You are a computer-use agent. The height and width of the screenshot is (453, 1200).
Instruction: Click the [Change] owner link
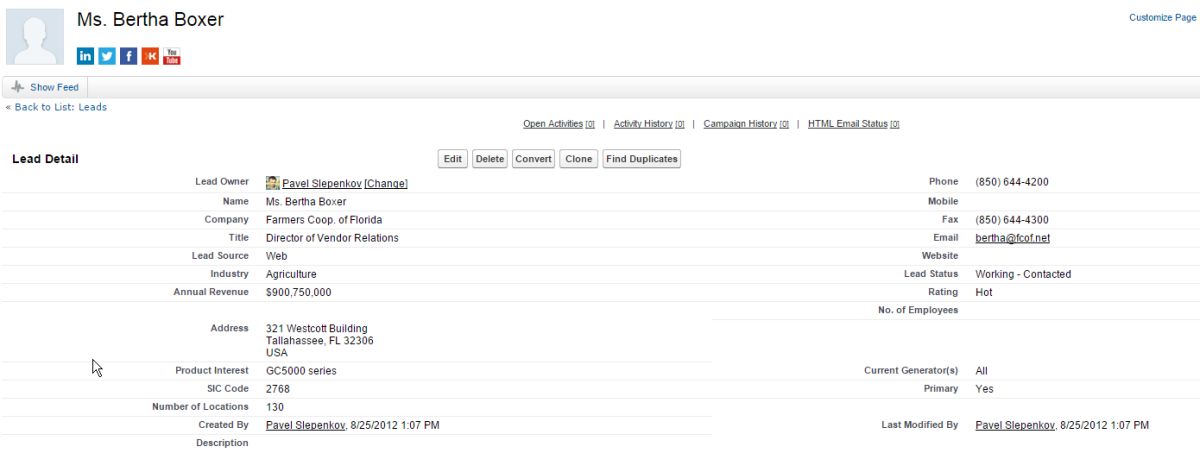click(x=386, y=183)
